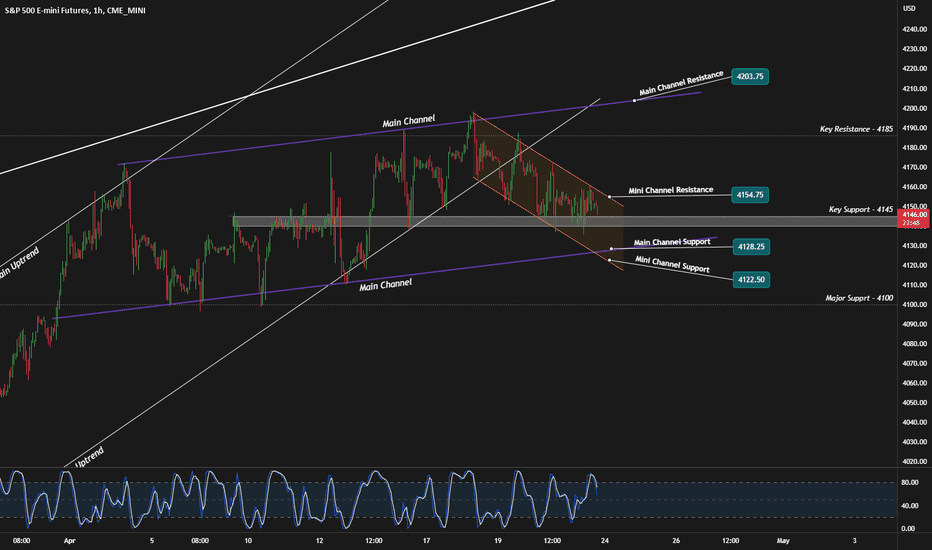Click the 17 date on the time axis
The height and width of the screenshot is (550, 932).
(426, 540)
